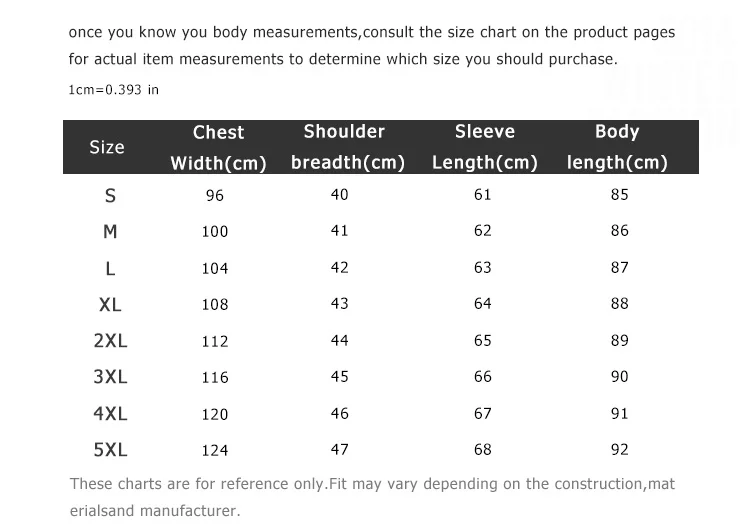Select the S size row label
750x532 pixels.
tap(110, 196)
